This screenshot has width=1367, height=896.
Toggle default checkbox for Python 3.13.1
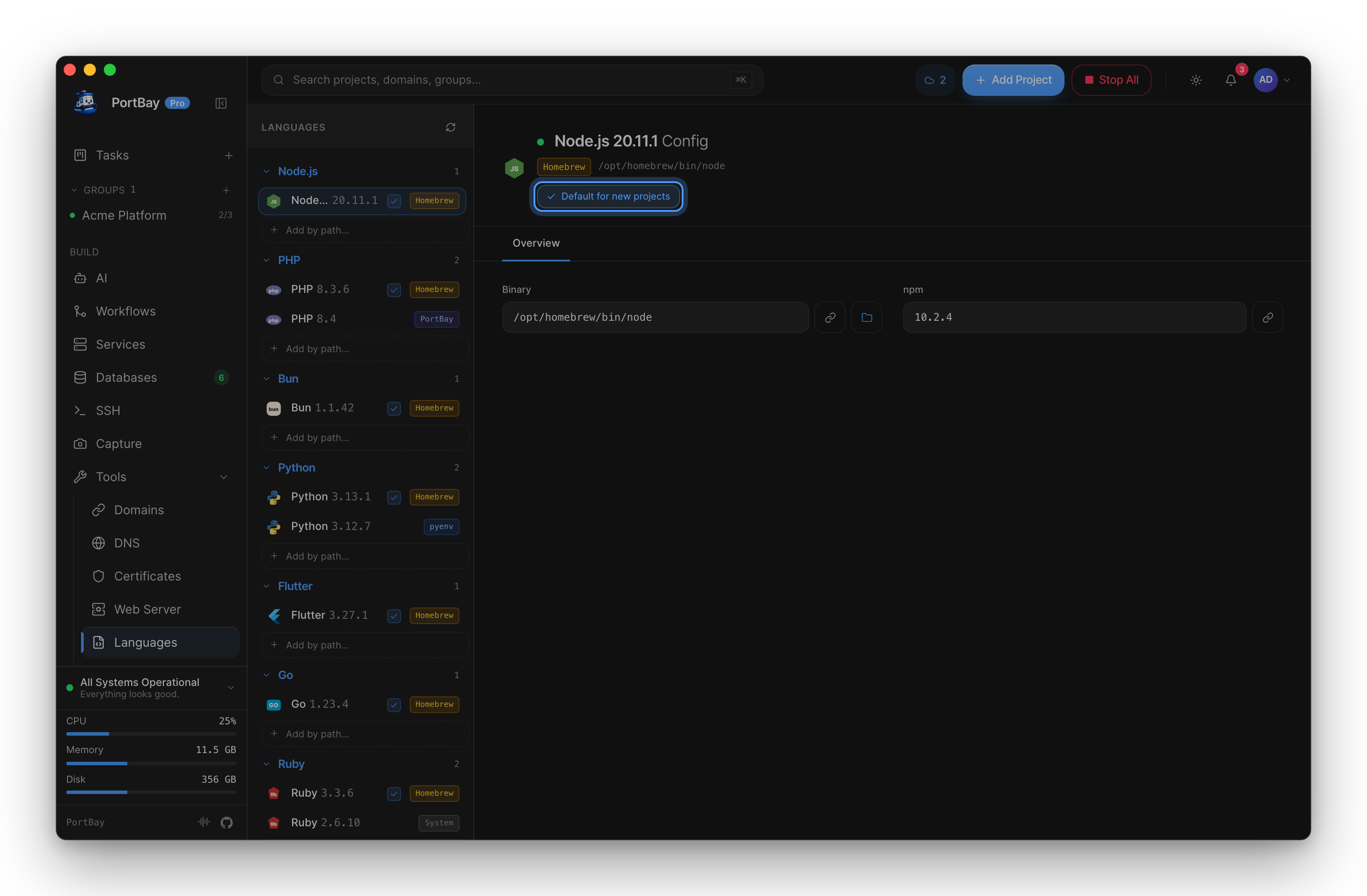coord(394,497)
